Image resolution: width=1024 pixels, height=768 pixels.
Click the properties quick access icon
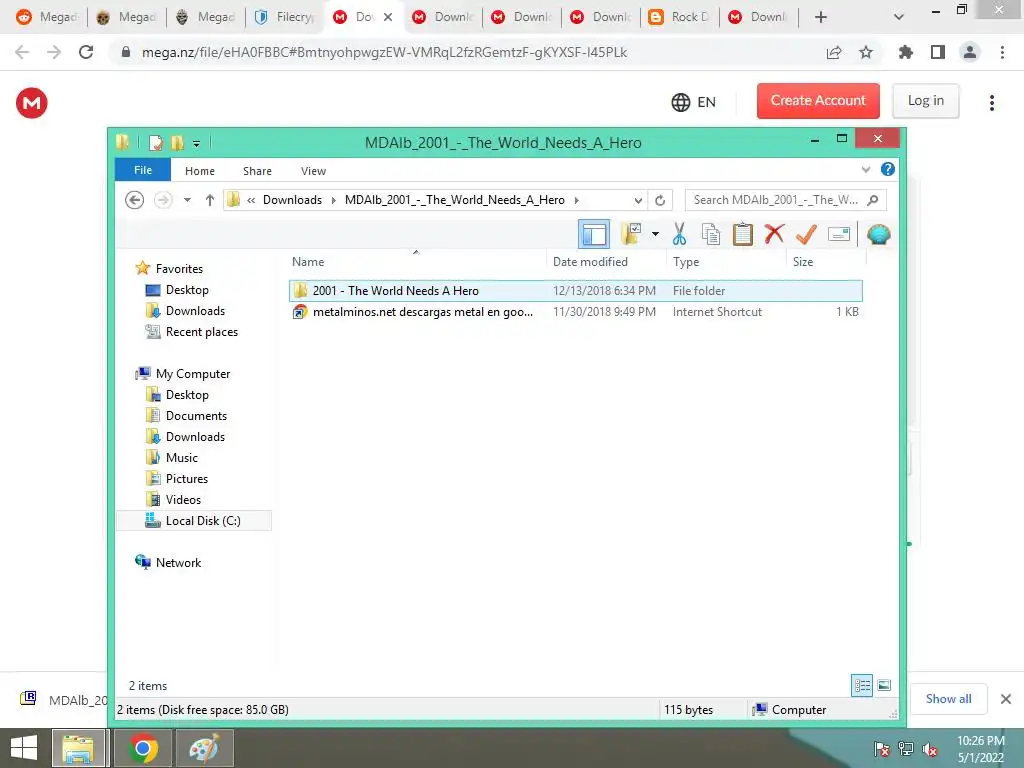tap(155, 142)
